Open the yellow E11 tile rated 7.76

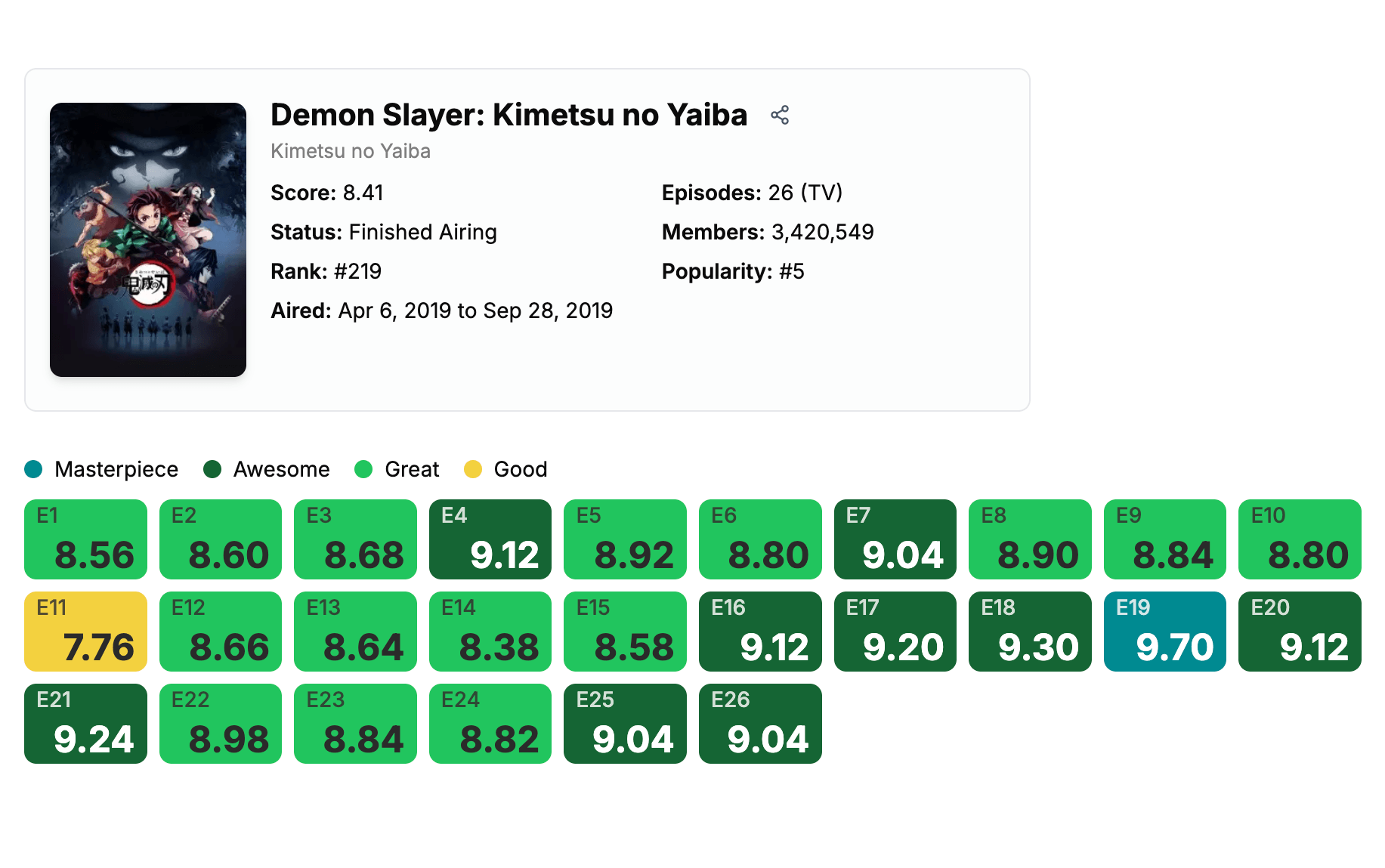coord(85,632)
